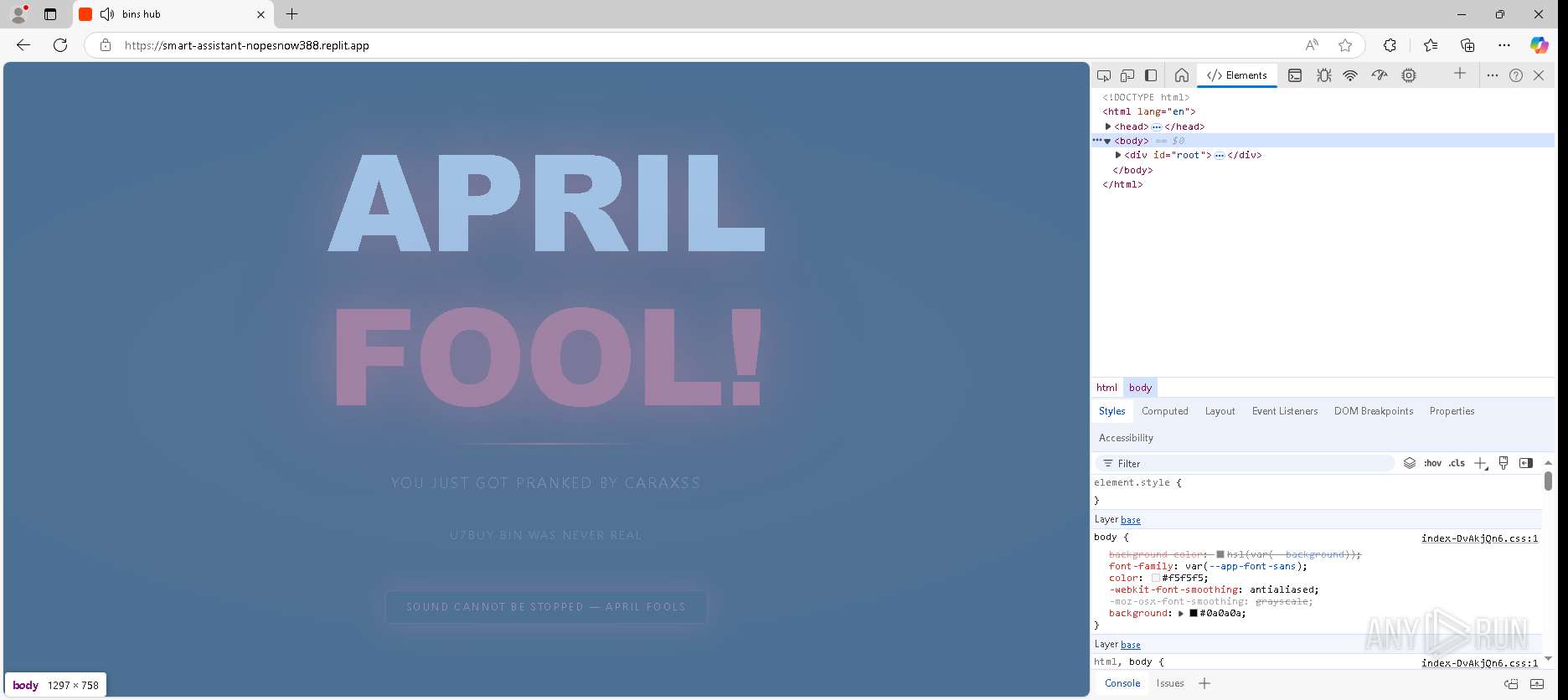Go back to previous page

pos(23,45)
